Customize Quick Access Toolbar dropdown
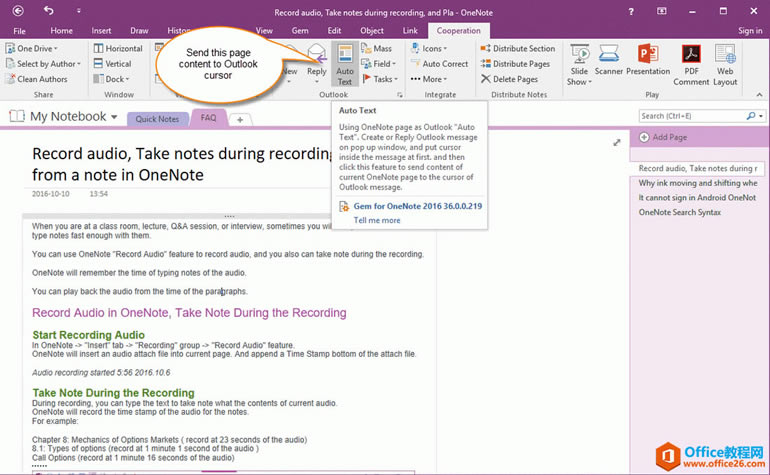This screenshot has width=770, height=475. [x=79, y=10]
